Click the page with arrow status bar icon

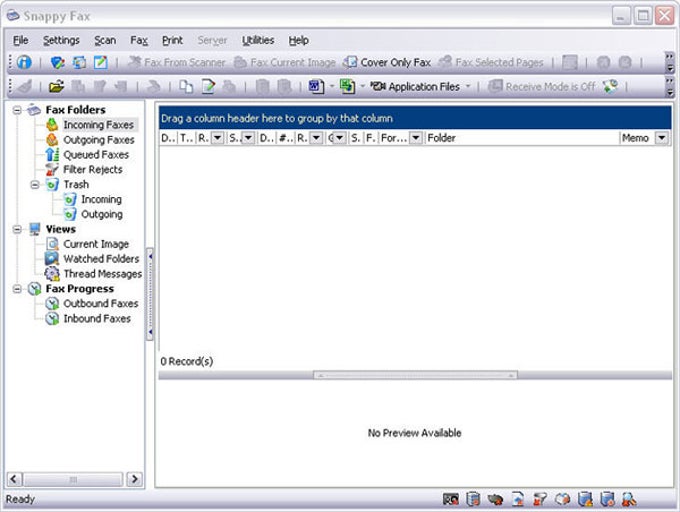(x=518, y=499)
